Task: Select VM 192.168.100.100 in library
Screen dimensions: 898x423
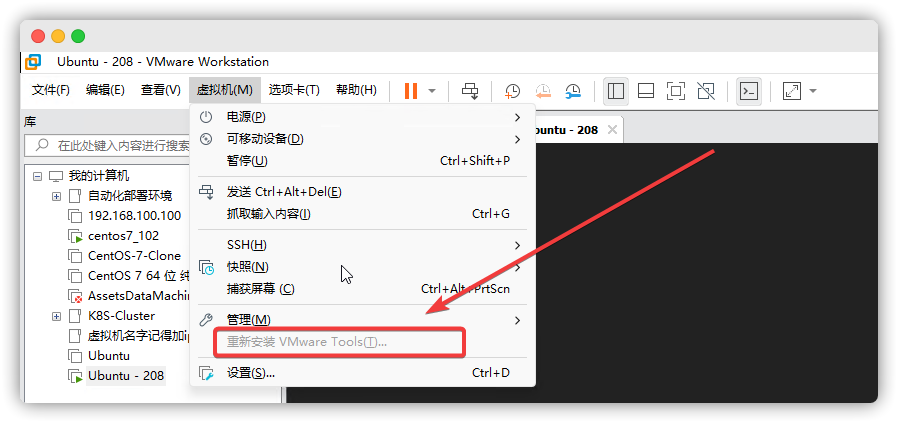Action: pos(135,216)
